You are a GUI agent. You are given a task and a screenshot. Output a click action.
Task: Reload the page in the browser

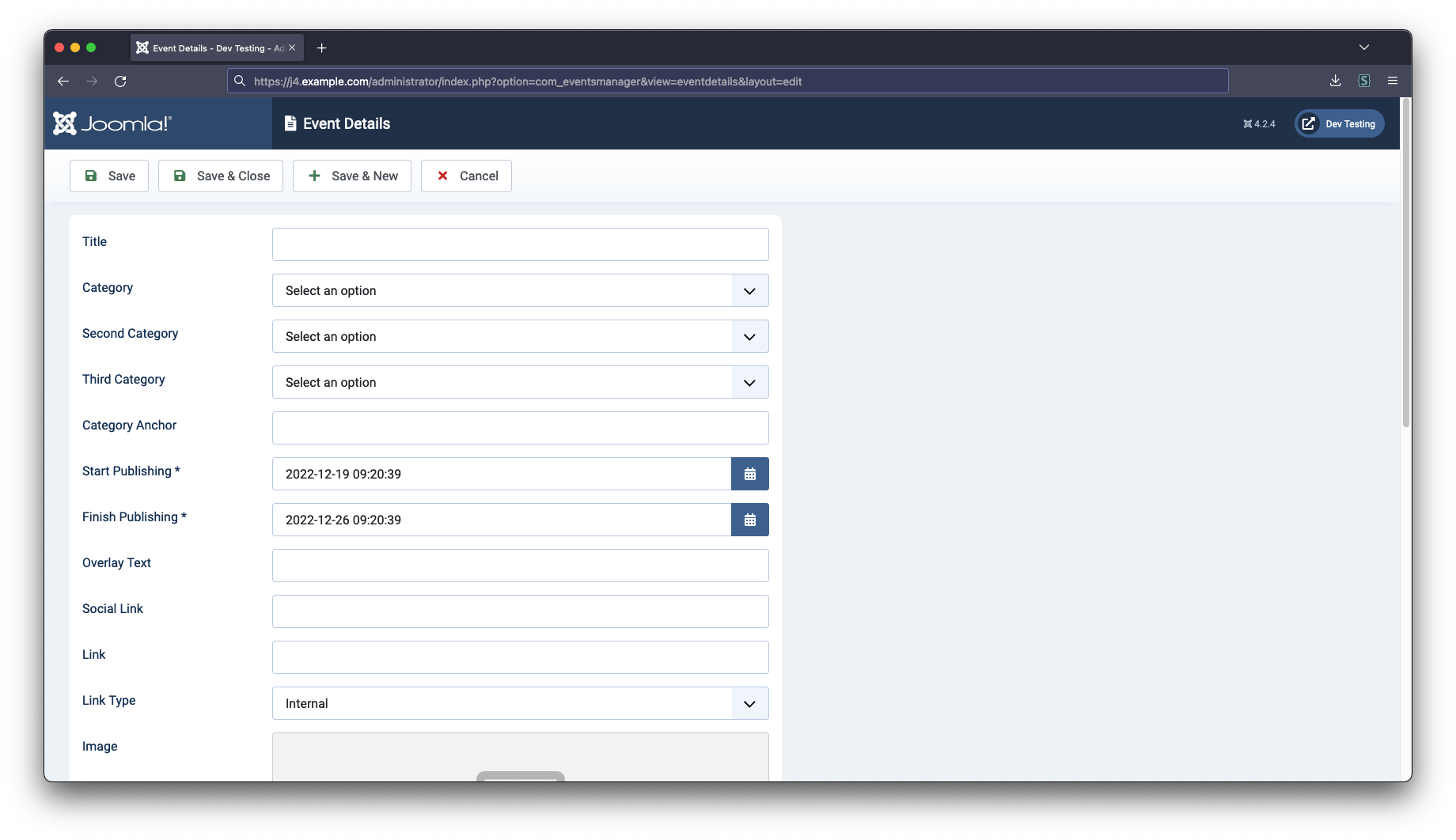click(x=120, y=81)
